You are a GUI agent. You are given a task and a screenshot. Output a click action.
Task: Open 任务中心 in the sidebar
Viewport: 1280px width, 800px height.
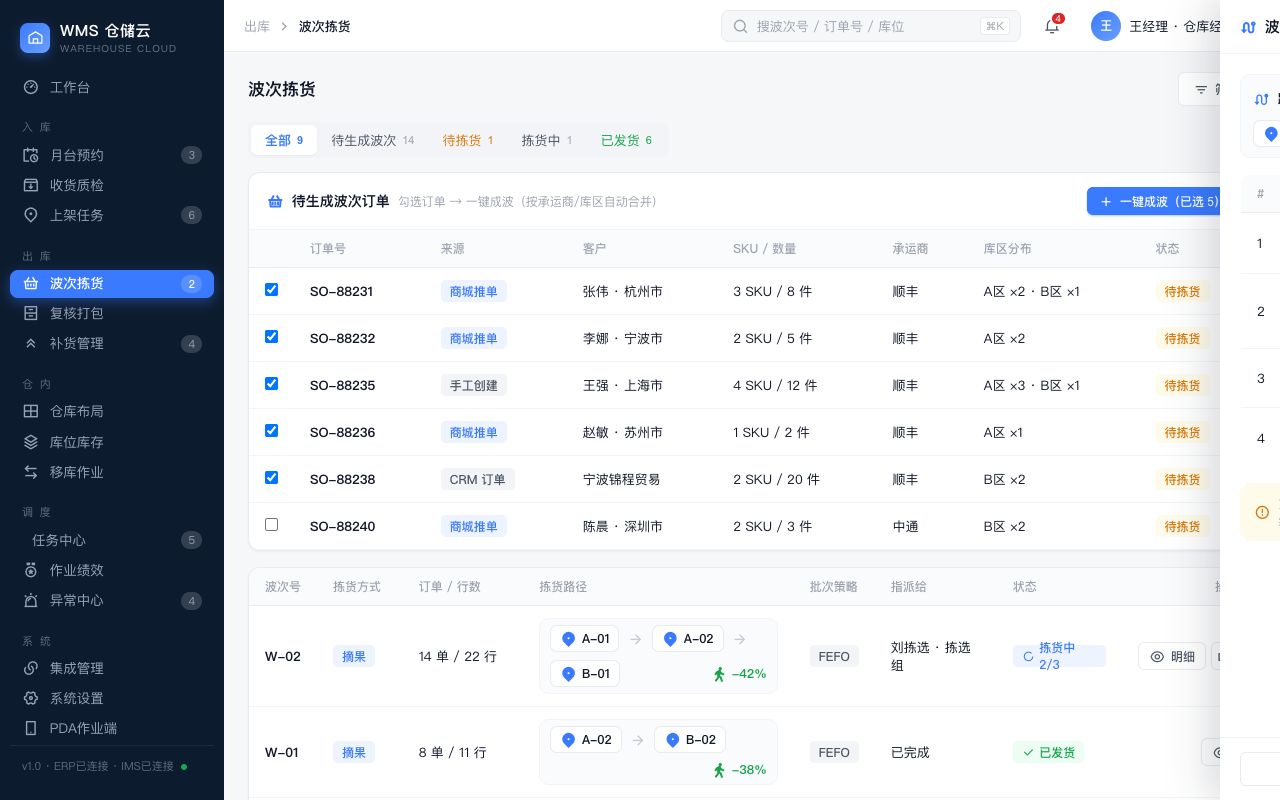click(x=112, y=540)
